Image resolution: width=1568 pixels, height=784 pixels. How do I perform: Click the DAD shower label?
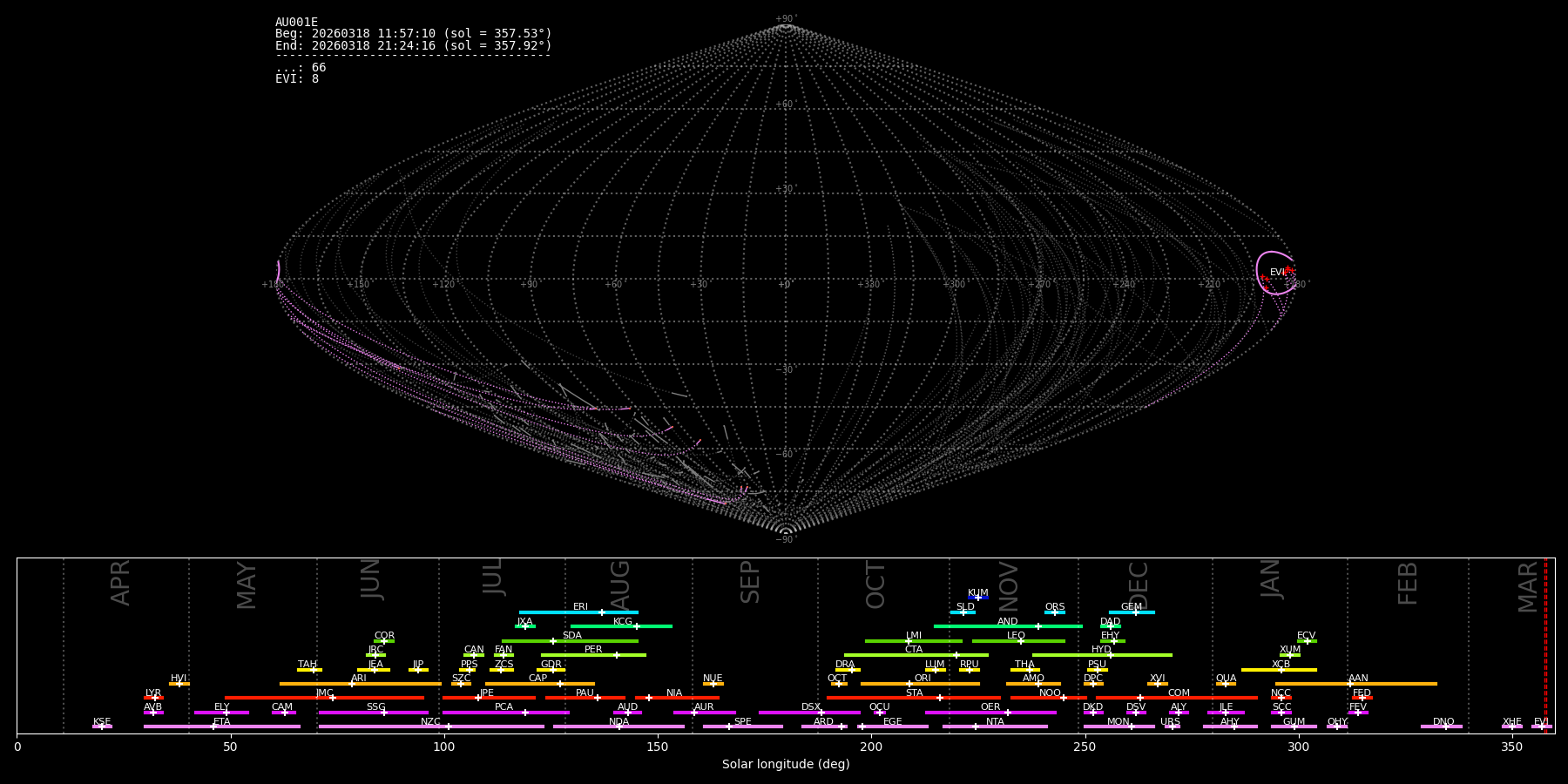1111,622
